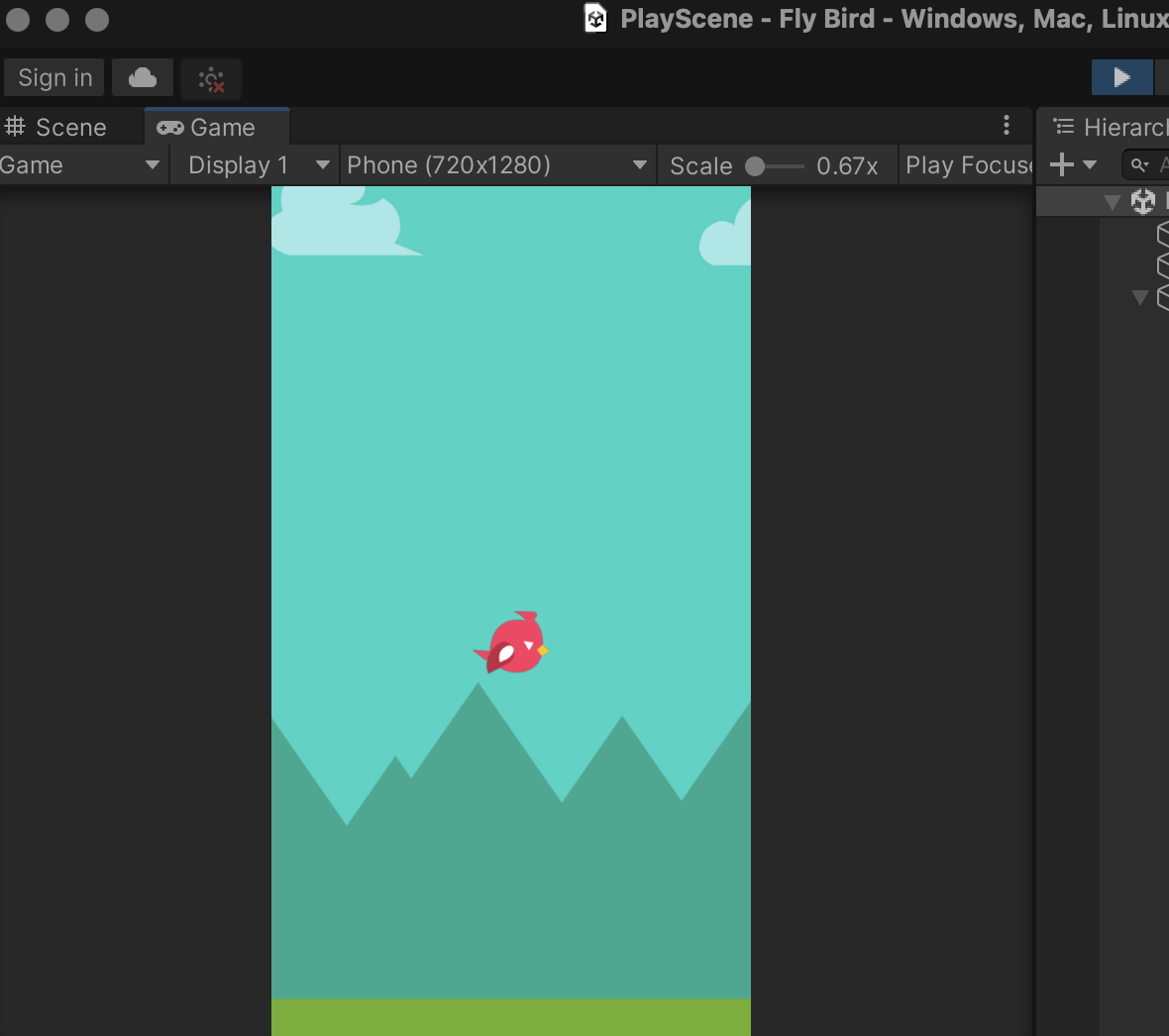The height and width of the screenshot is (1036, 1169).
Task: Start Play mode with the play button
Action: (x=1121, y=77)
